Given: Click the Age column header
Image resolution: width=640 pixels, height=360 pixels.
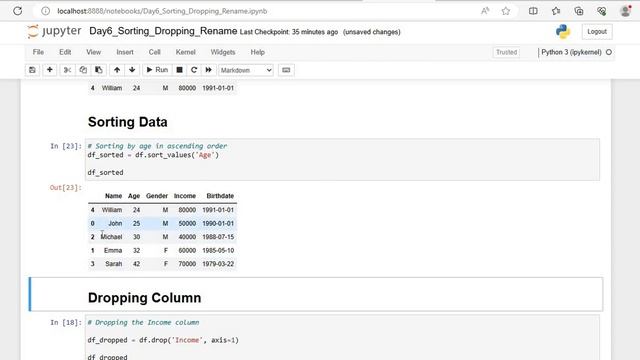Looking at the screenshot, I should pyautogui.click(x=134, y=196).
